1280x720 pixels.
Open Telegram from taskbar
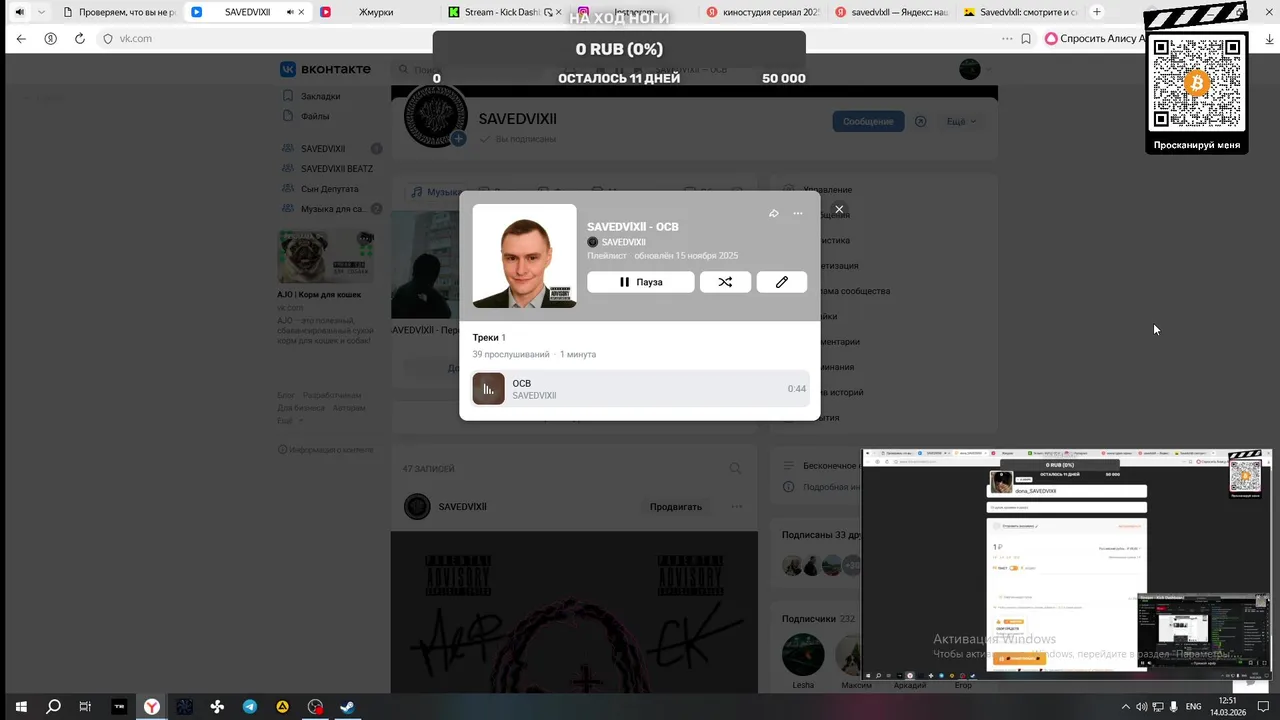250,706
